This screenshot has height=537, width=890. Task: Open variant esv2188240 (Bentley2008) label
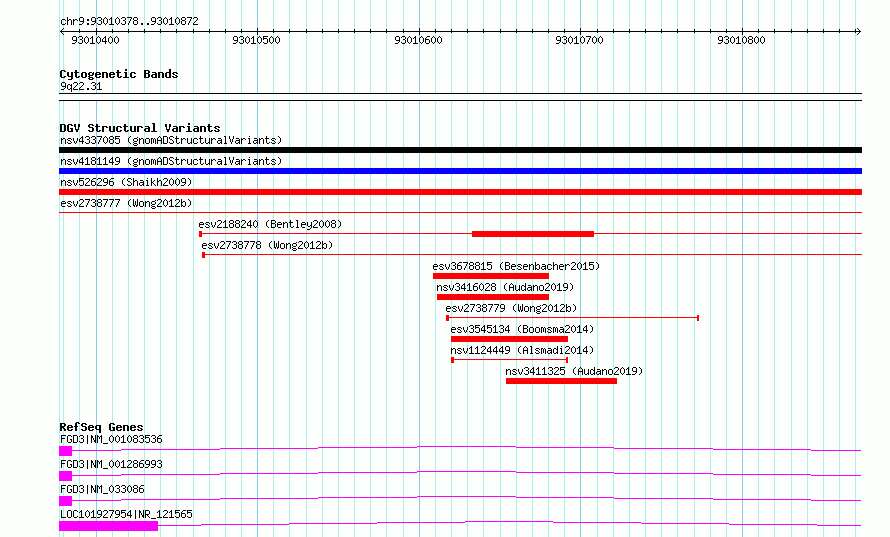point(270,224)
